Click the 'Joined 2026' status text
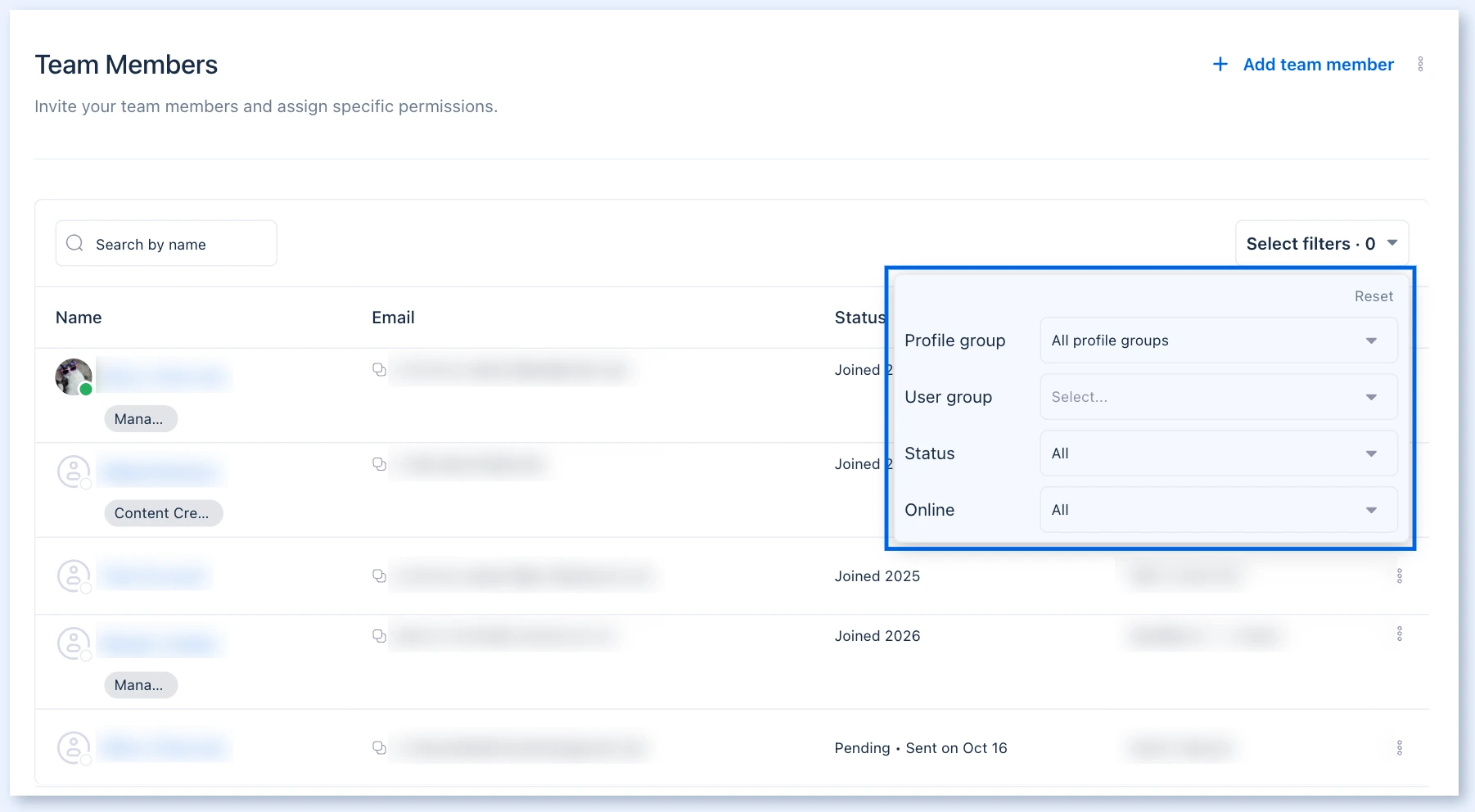1475x812 pixels. pos(877,636)
